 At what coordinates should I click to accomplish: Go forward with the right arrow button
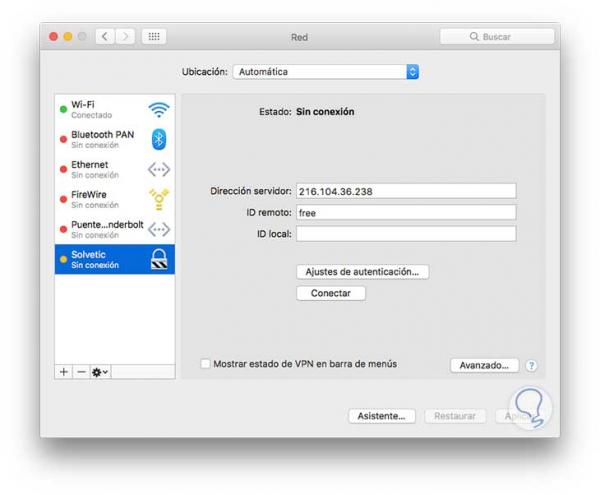click(125, 37)
